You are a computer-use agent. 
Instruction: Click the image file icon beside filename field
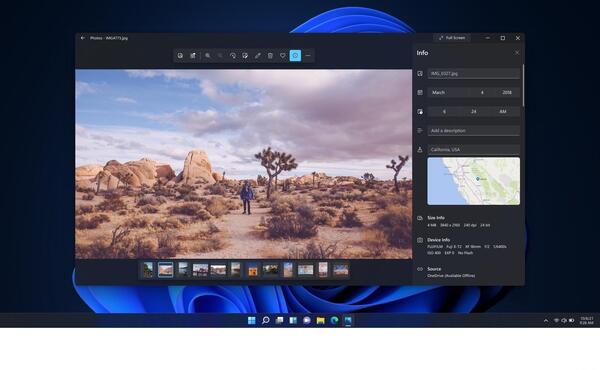click(420, 73)
